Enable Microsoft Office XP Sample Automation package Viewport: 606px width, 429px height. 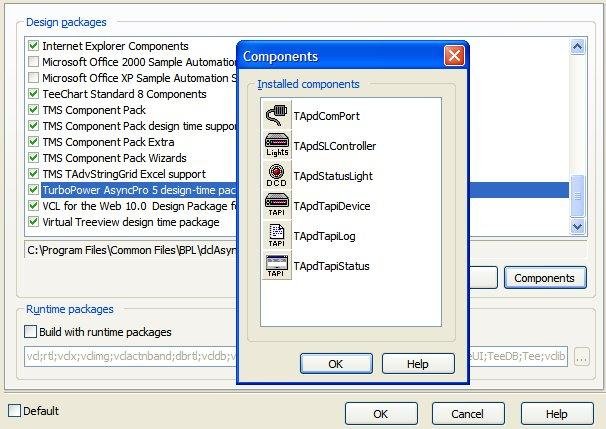[34, 78]
